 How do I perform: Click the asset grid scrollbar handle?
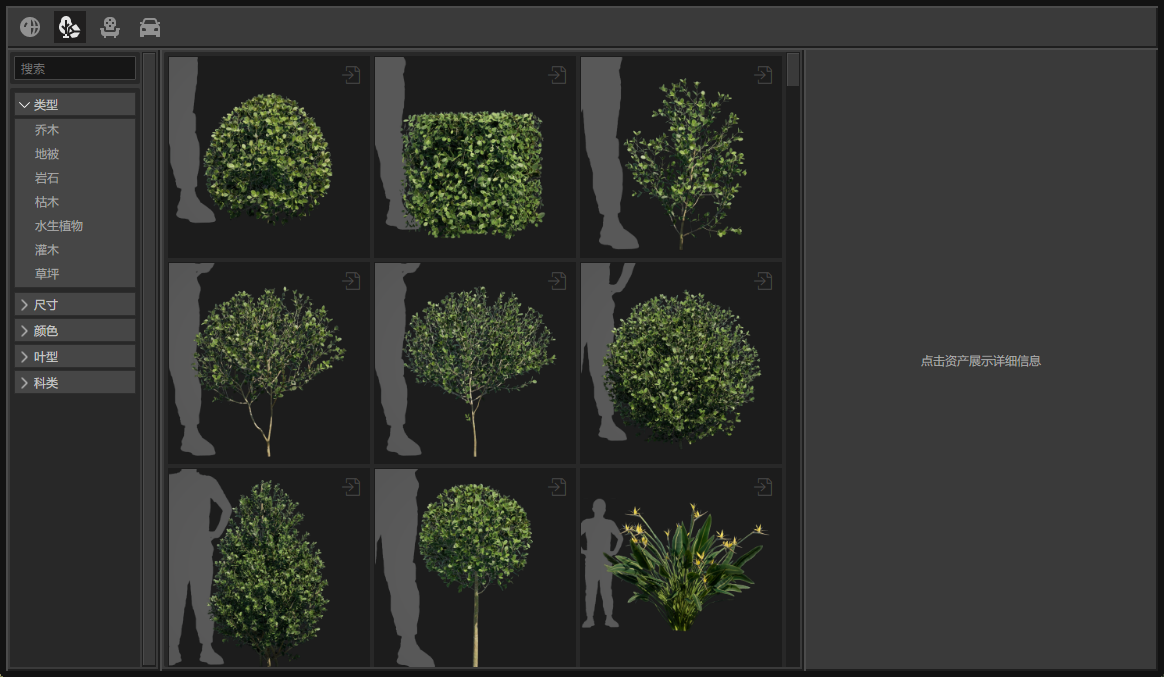click(x=793, y=70)
